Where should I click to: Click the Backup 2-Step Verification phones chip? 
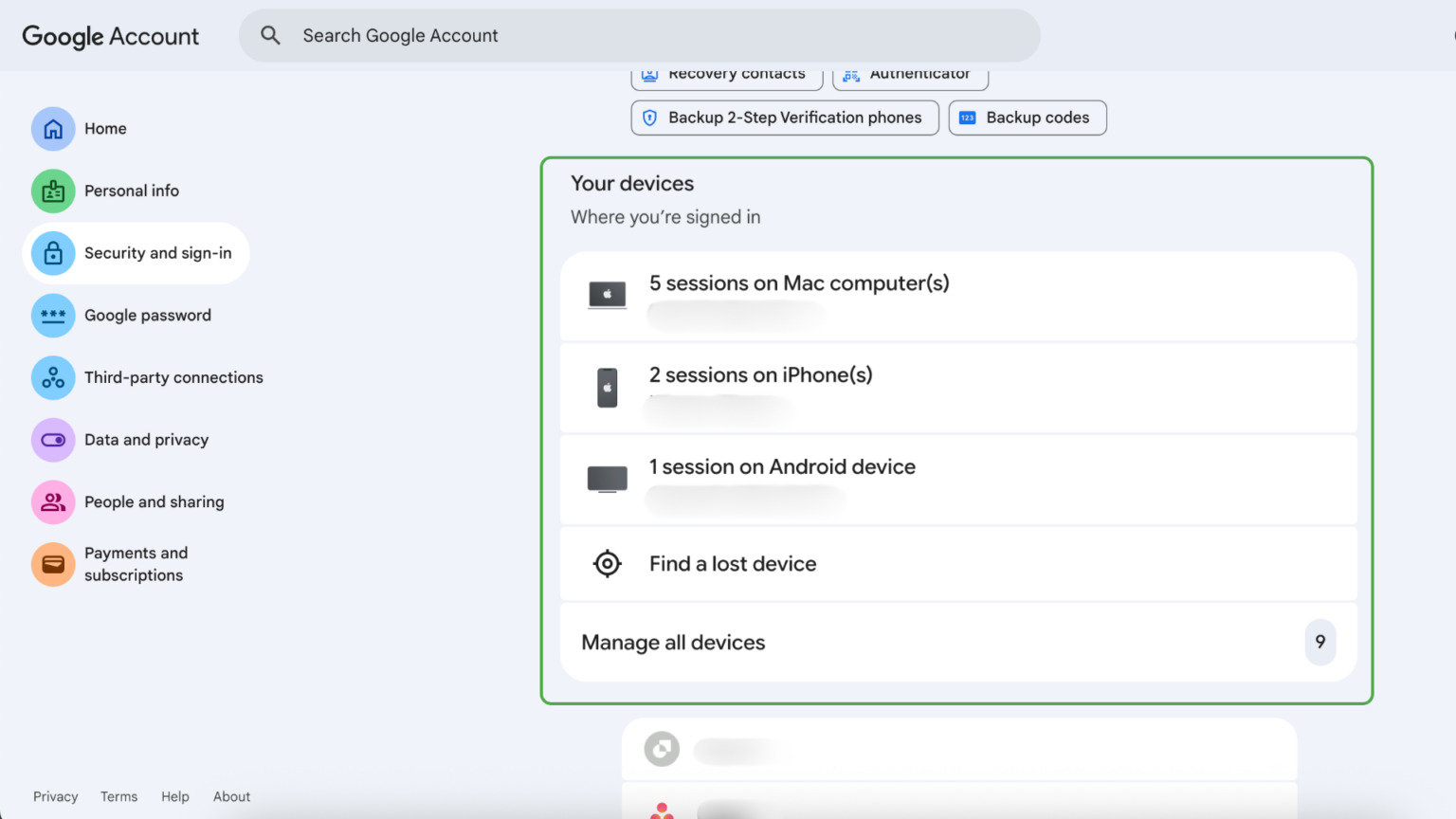tap(785, 118)
